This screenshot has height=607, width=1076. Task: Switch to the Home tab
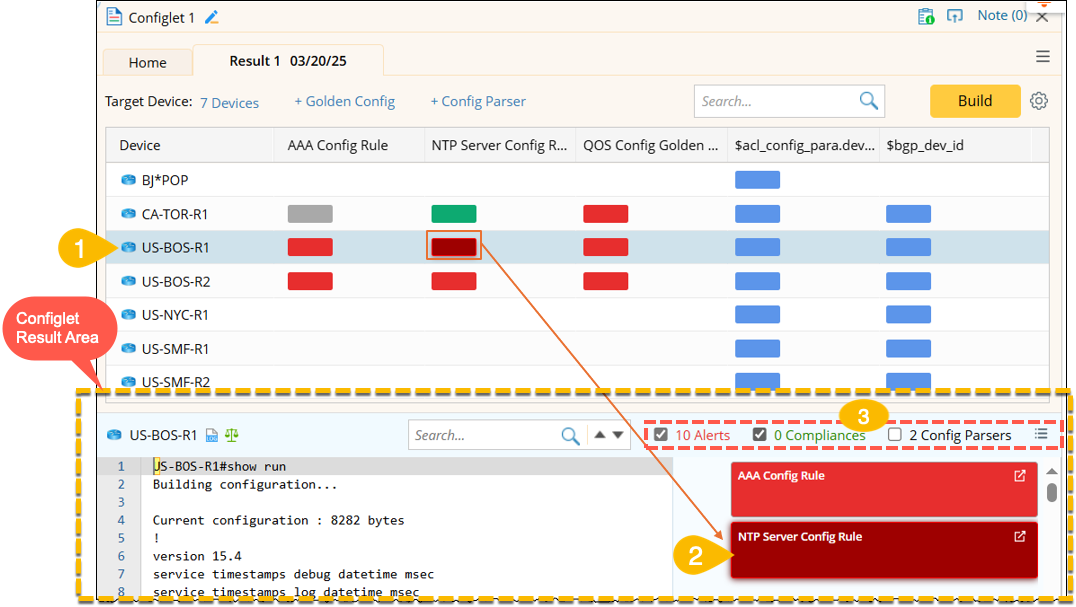(147, 62)
